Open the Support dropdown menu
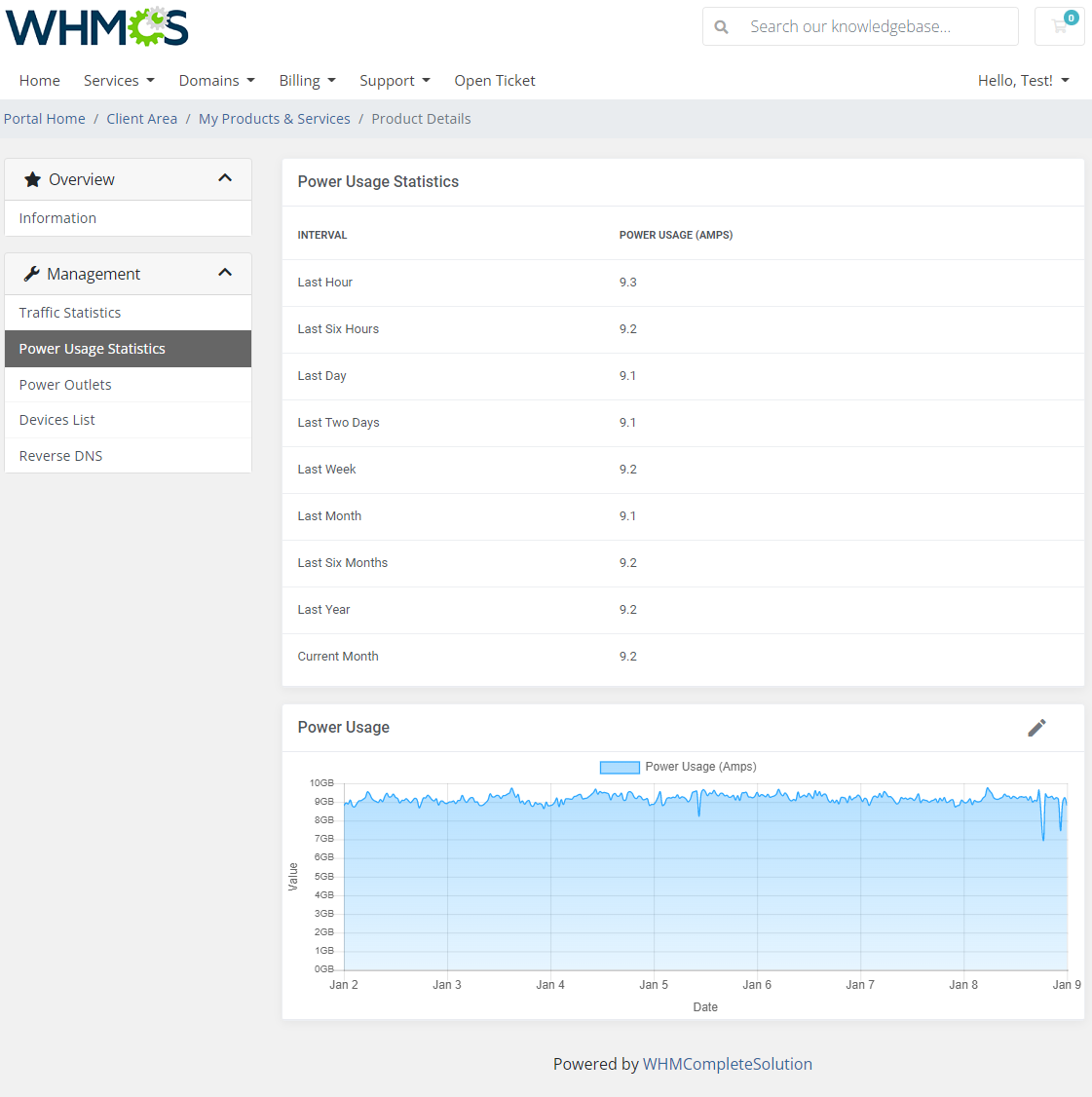 395,81
